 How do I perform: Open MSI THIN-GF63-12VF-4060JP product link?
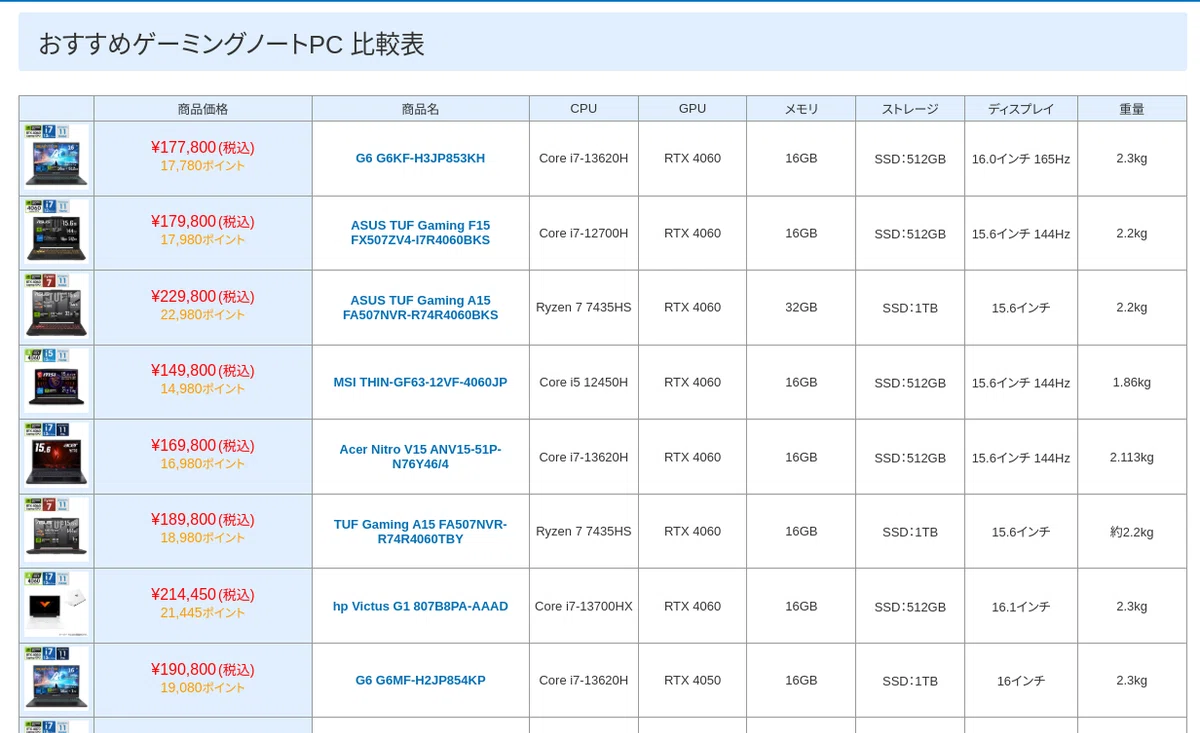pos(420,382)
